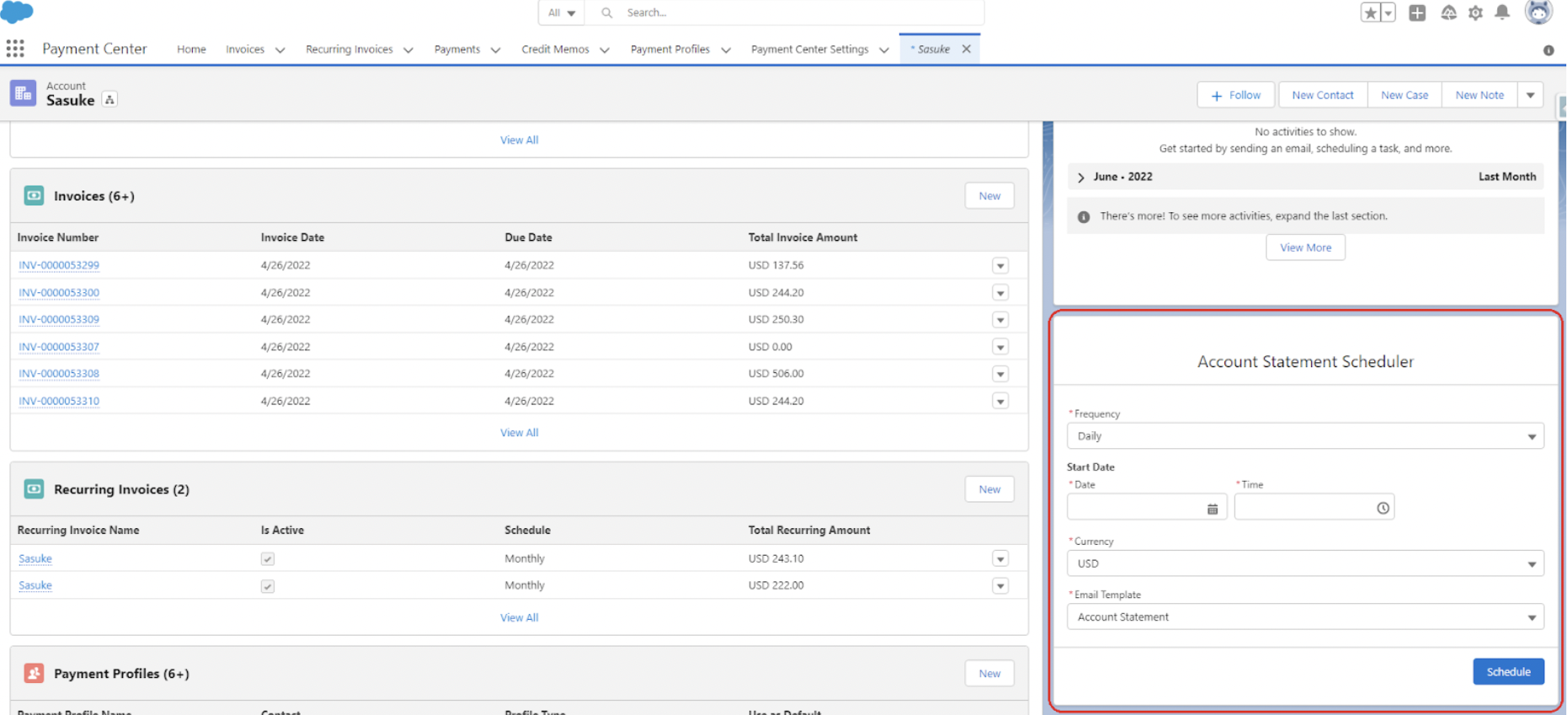The image size is (1568, 715).
Task: Open the user avatar profile menu
Action: click(1538, 13)
